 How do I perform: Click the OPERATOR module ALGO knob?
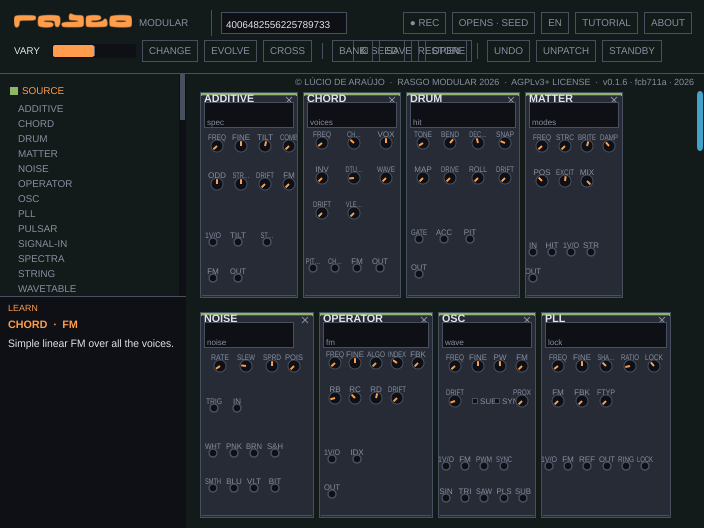pyautogui.click(x=376, y=363)
